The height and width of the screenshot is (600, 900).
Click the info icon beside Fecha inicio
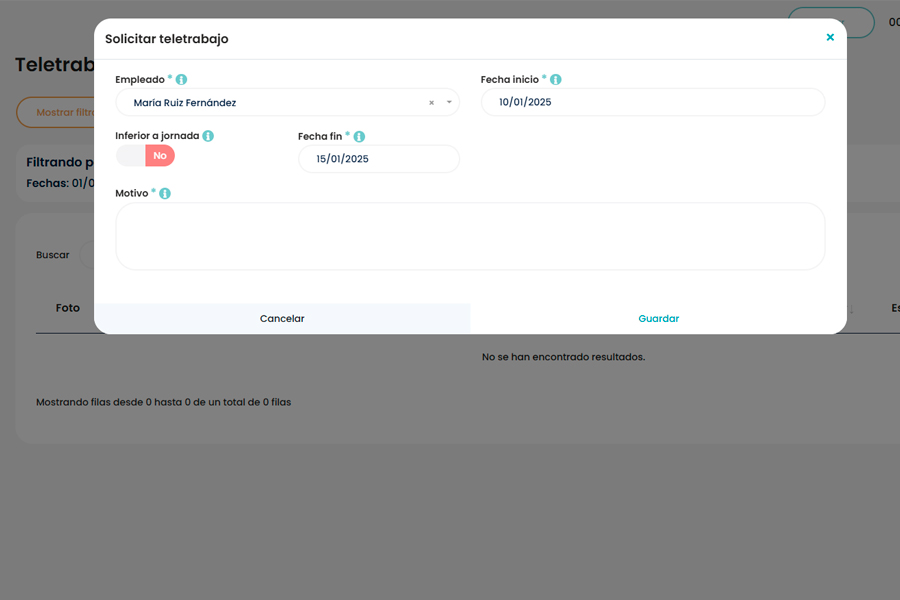click(x=556, y=79)
